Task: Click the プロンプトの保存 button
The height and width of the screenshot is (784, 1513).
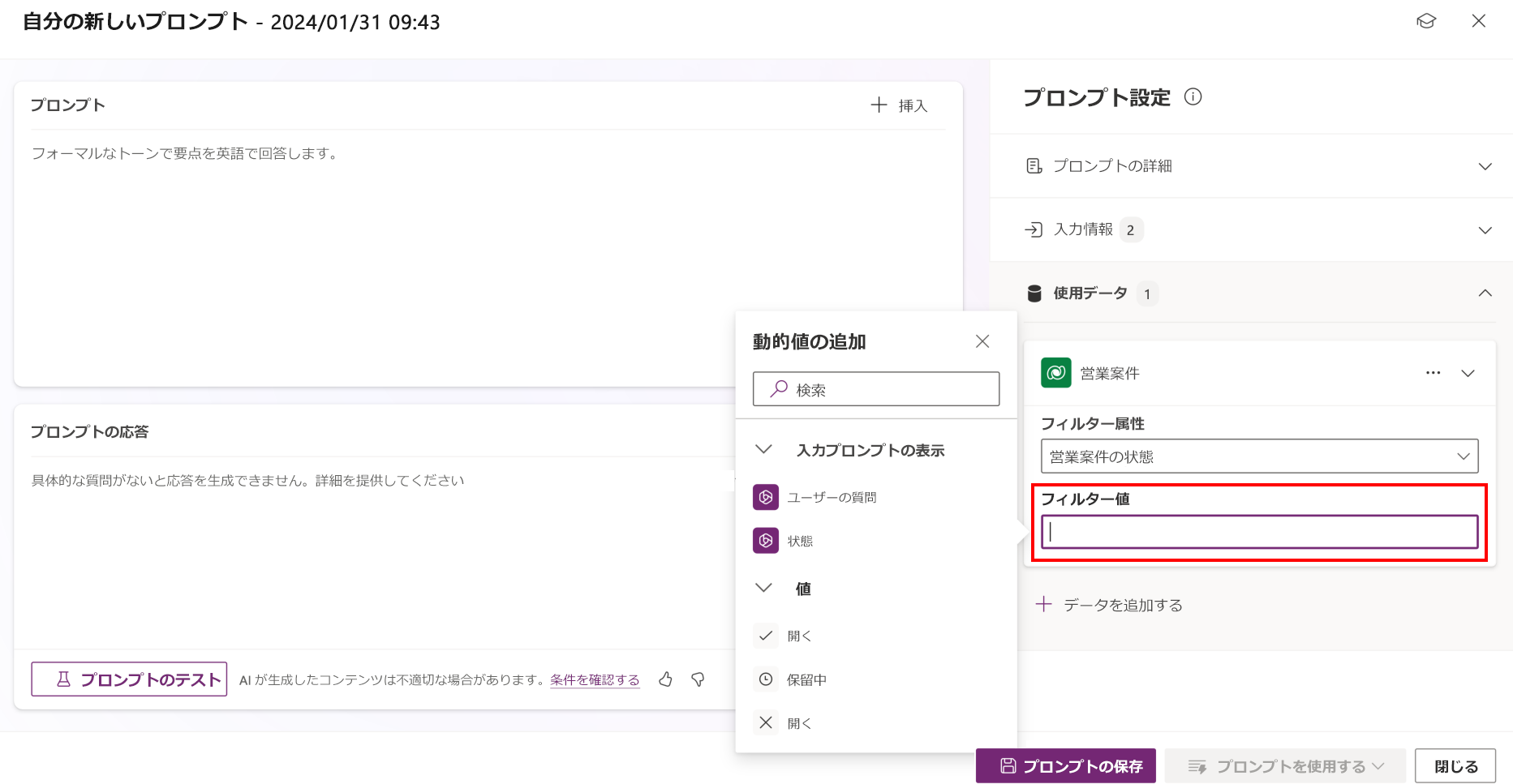Action: click(x=1066, y=766)
